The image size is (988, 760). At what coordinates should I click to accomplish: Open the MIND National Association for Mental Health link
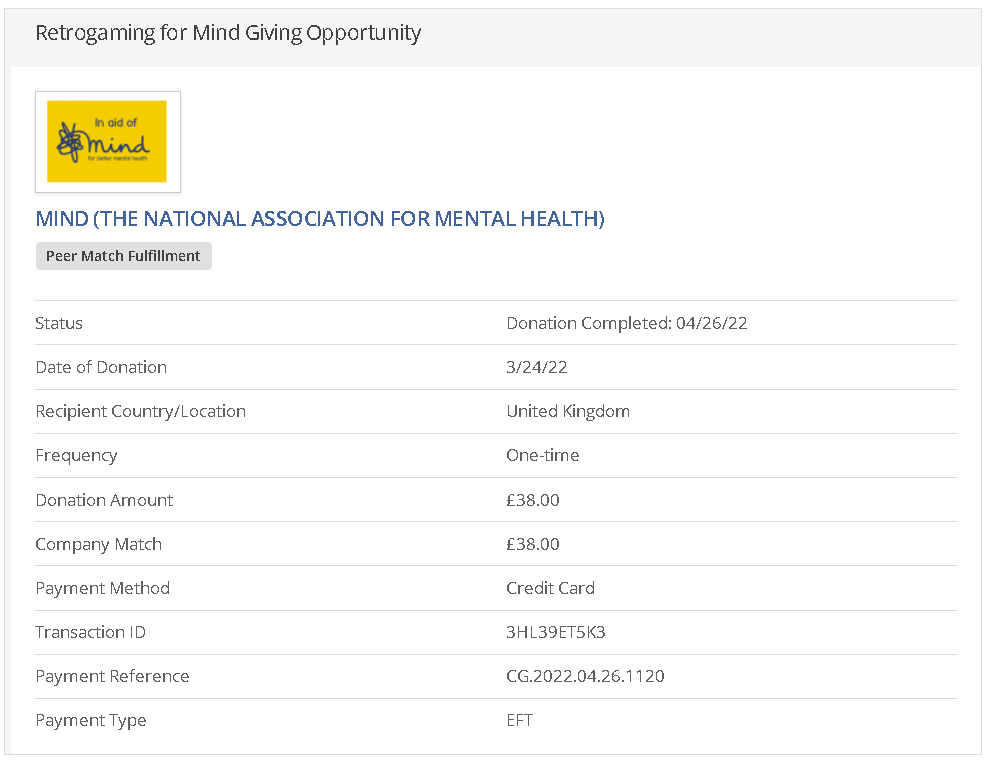tap(320, 219)
